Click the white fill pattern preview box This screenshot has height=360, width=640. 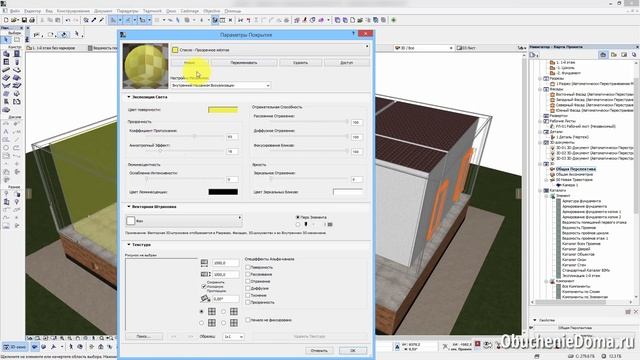click(x=131, y=221)
